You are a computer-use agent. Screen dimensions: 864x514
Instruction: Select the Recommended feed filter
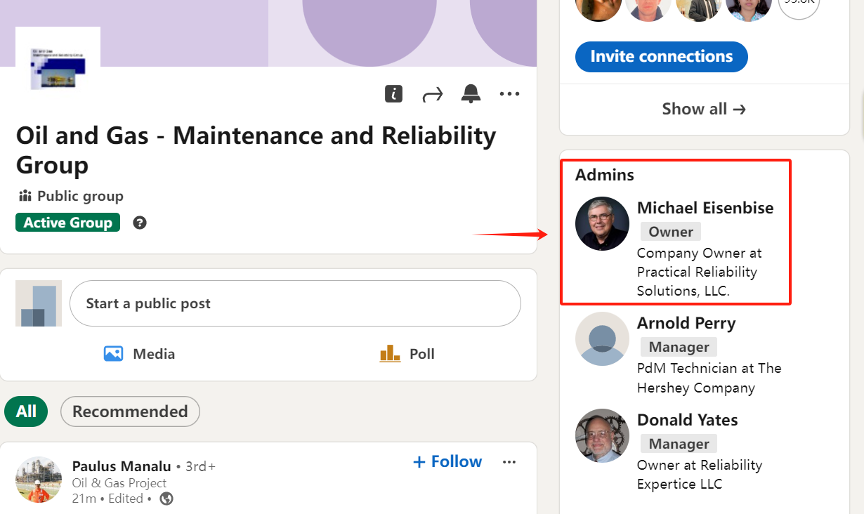tap(130, 412)
